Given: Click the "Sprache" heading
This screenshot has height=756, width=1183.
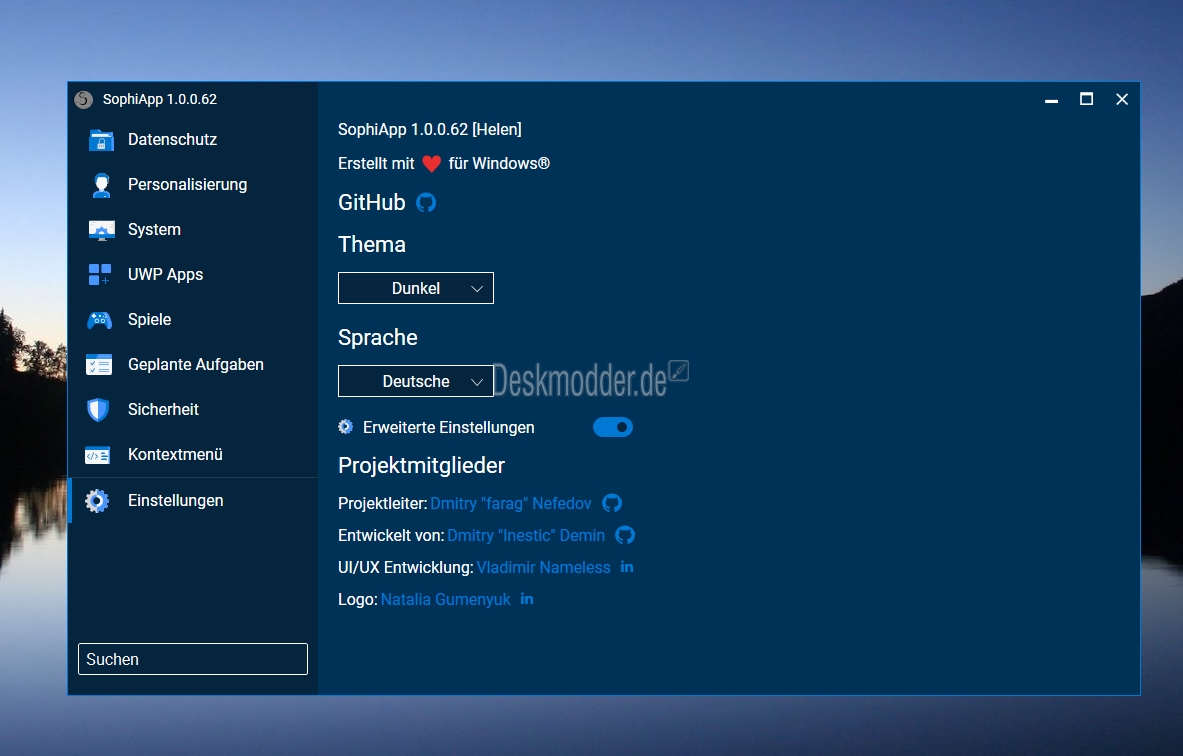Looking at the screenshot, I should click(x=377, y=338).
